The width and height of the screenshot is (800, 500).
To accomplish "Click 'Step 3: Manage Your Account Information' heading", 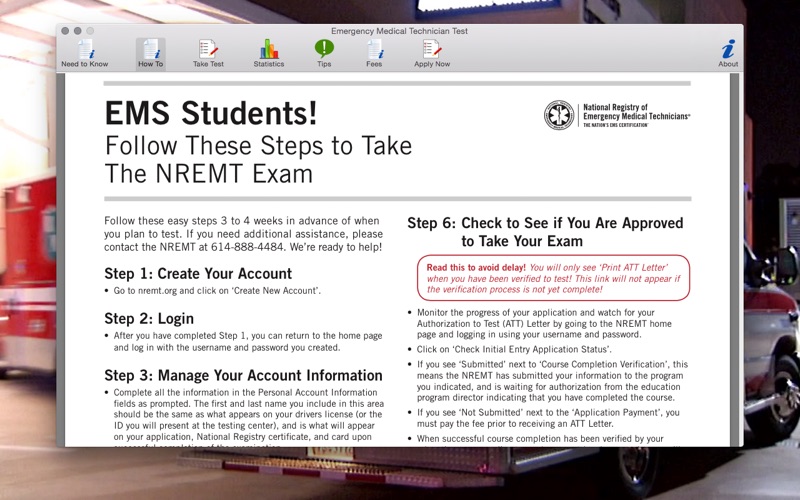I will (x=243, y=376).
